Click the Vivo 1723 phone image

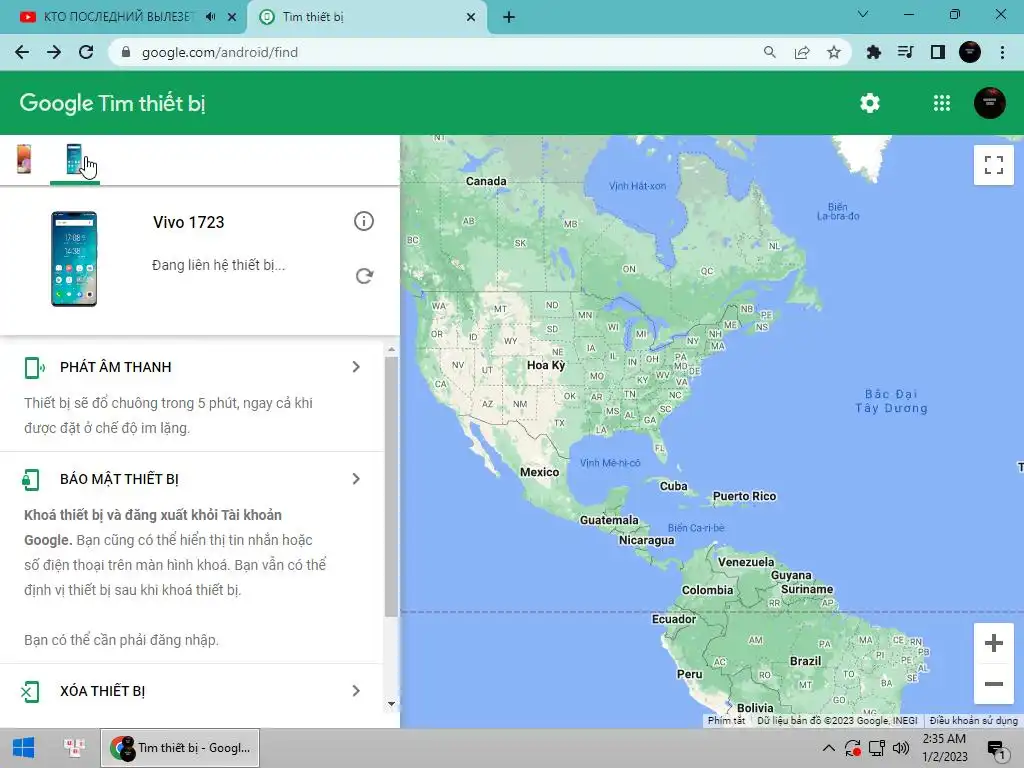coord(74,259)
